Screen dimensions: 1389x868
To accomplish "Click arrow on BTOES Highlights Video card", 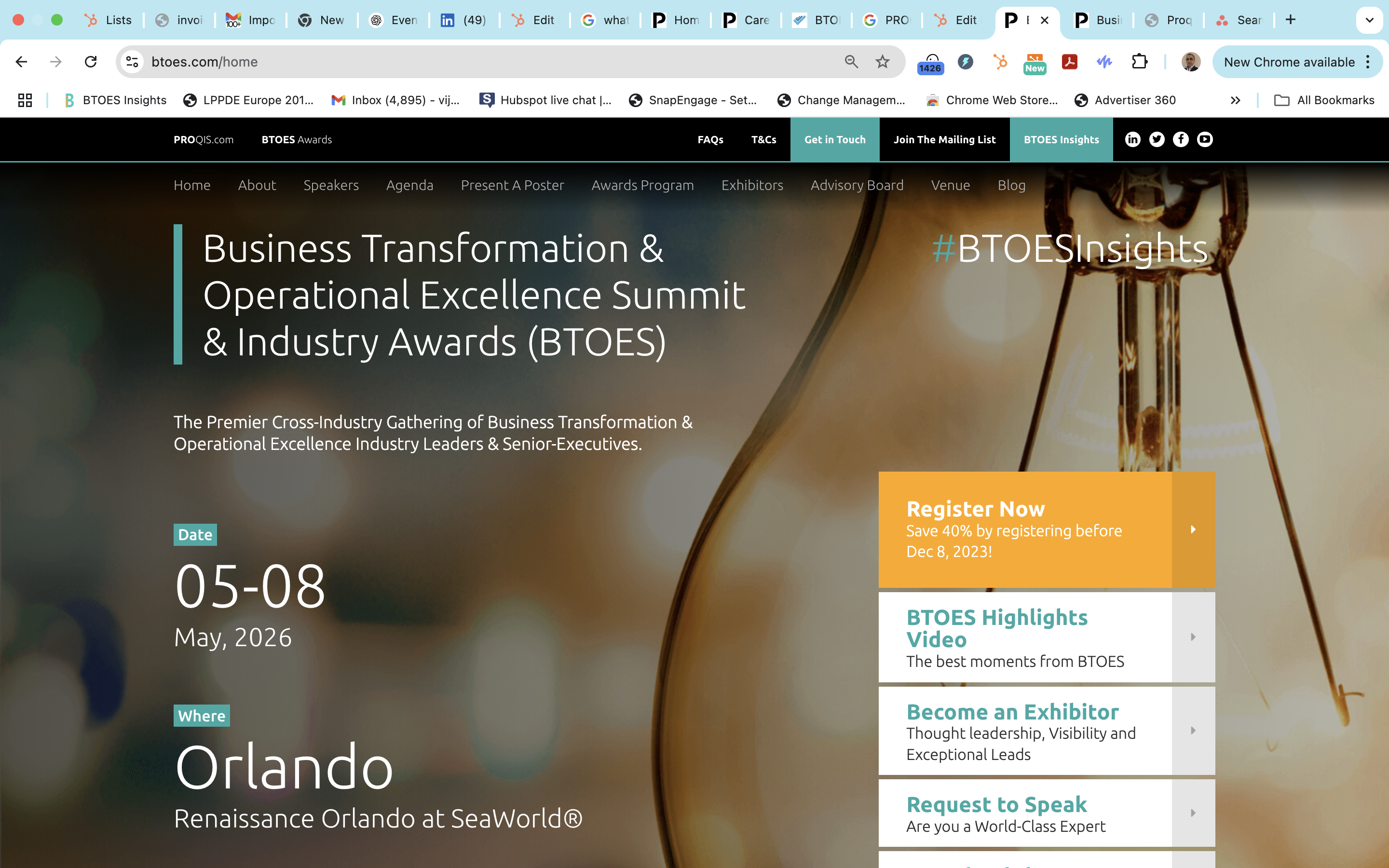I will click(x=1193, y=637).
